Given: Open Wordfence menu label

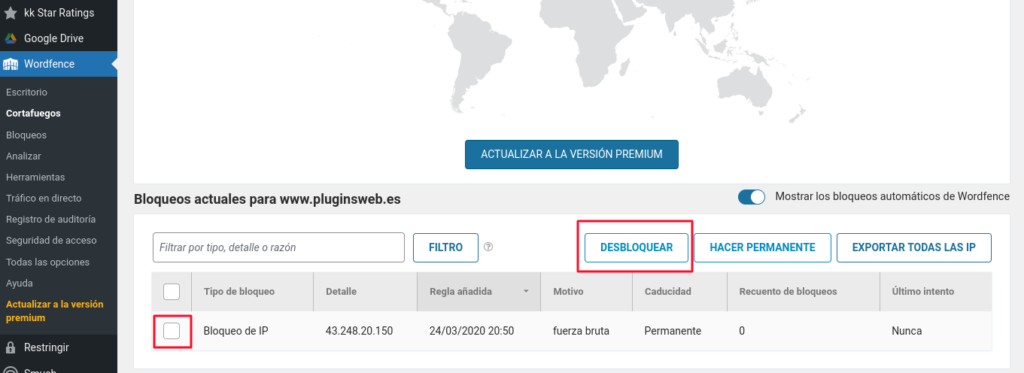Looking at the screenshot, I should (x=49, y=64).
